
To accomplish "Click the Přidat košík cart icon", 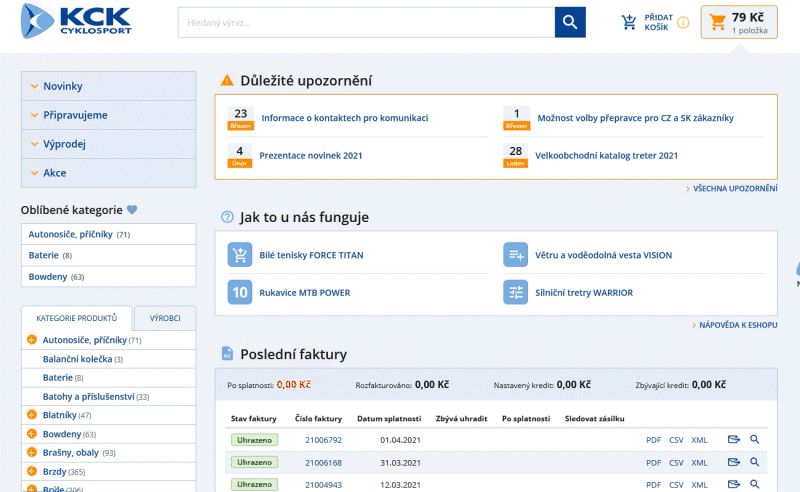I will click(x=629, y=22).
